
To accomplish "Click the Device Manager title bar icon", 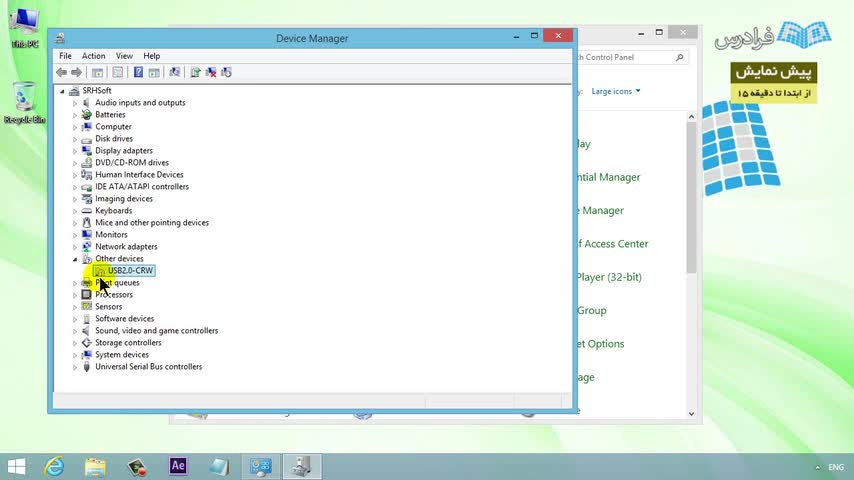I will click(x=60, y=38).
